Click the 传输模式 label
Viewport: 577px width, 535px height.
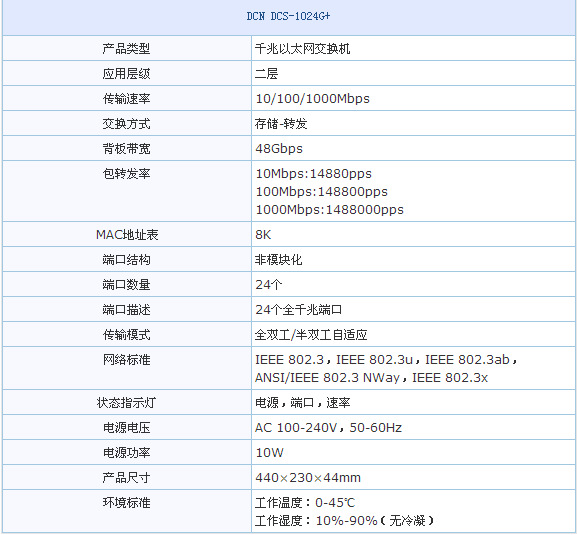point(126,335)
